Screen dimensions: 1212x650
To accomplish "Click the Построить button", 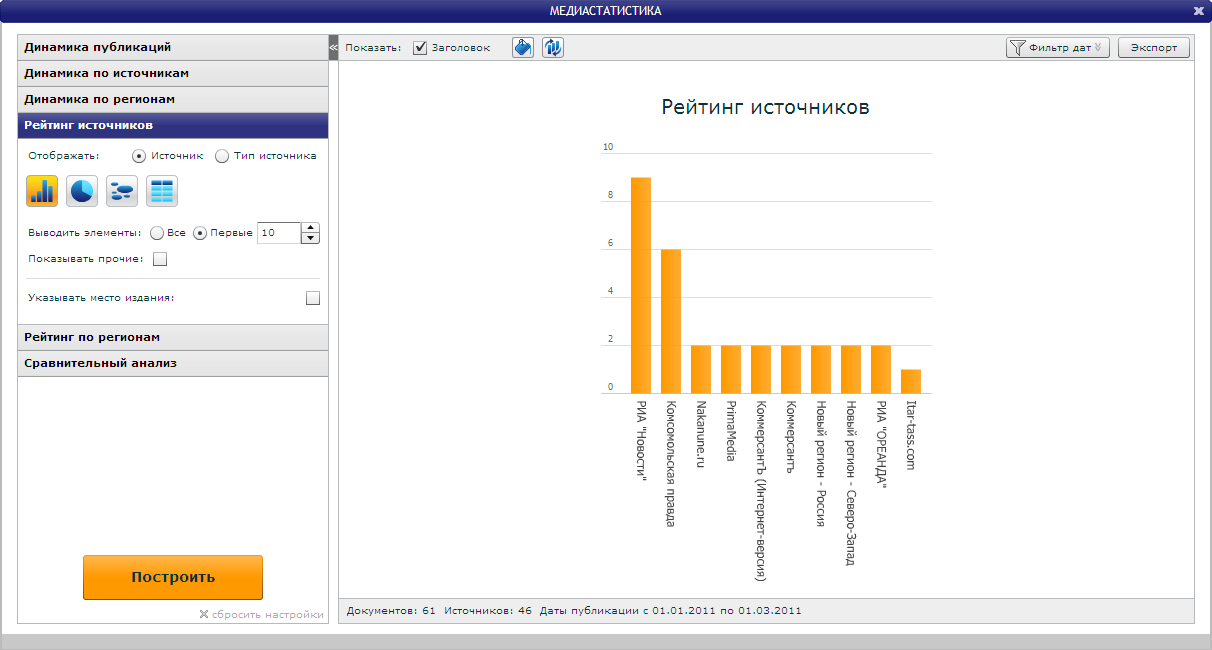I will coord(173,577).
